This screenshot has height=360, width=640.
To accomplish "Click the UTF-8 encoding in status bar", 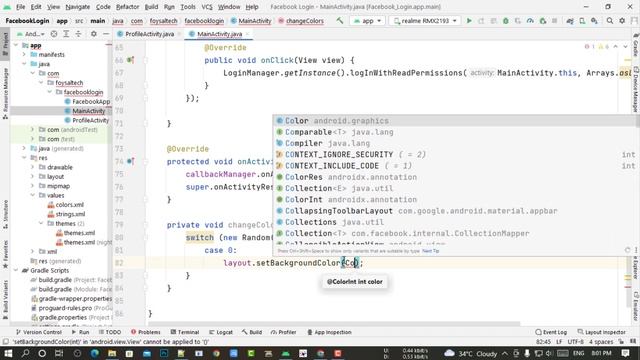I will click(x=576, y=342).
